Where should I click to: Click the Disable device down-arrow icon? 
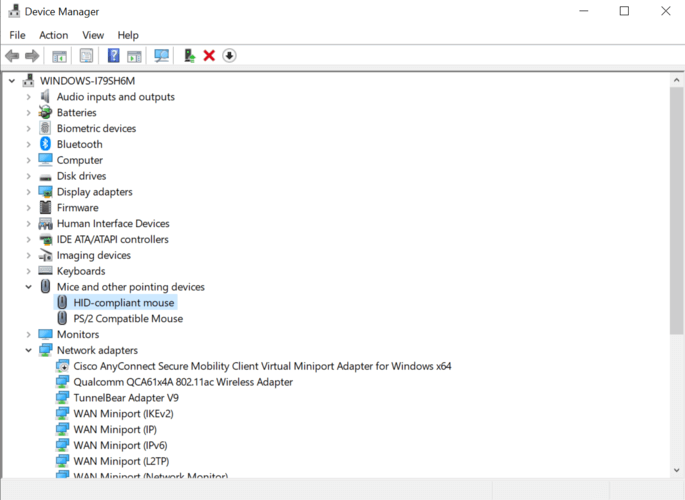point(229,56)
